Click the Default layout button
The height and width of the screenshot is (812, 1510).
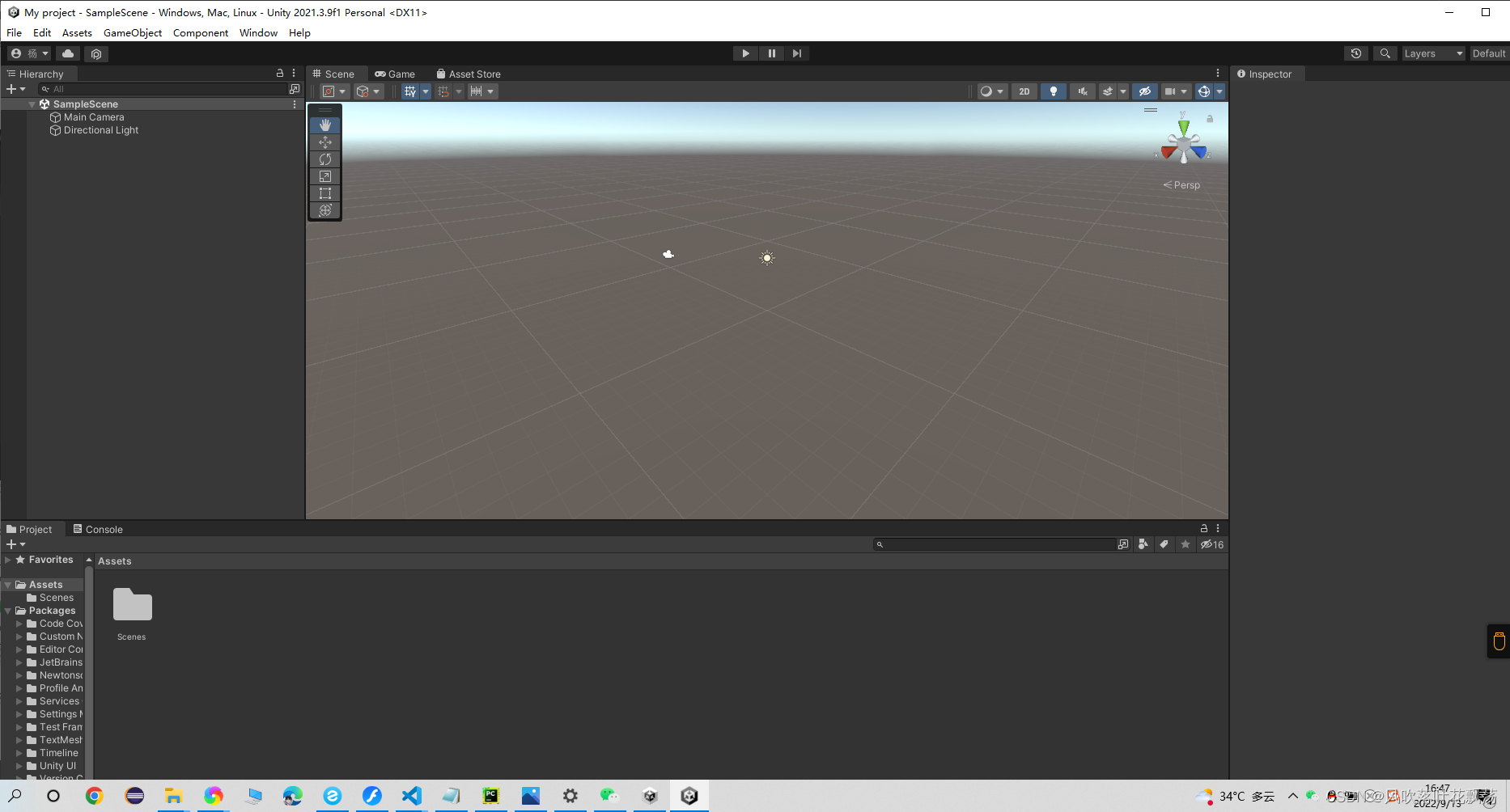coord(1491,53)
